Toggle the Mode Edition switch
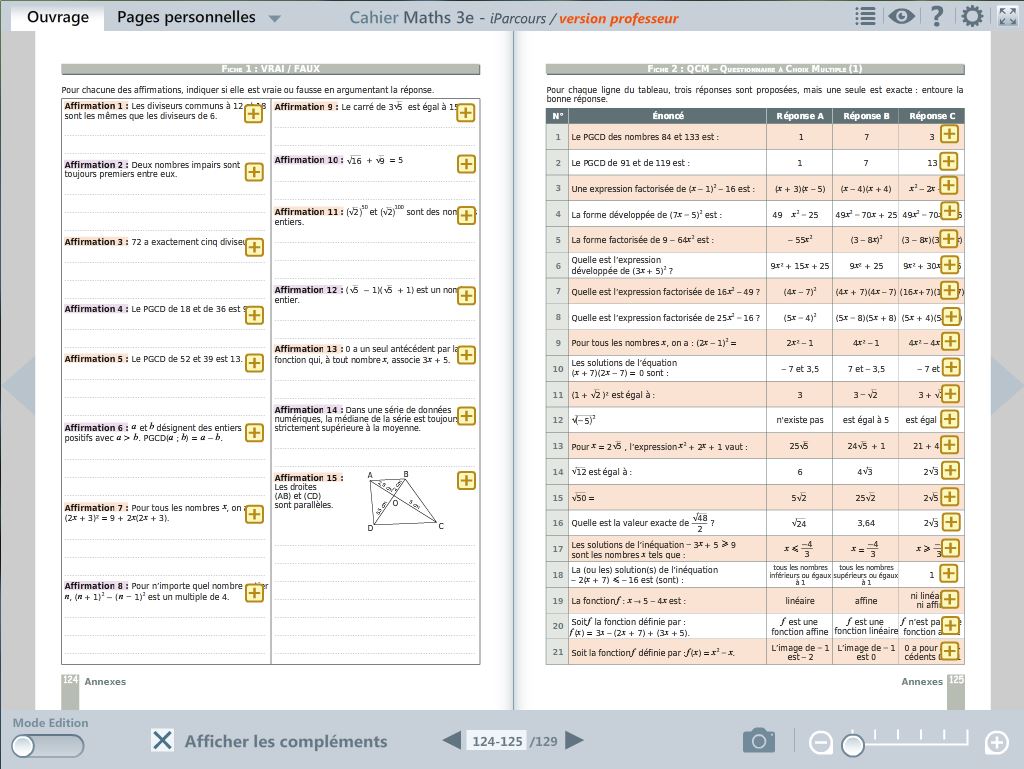The height and width of the screenshot is (769, 1024). (48, 745)
